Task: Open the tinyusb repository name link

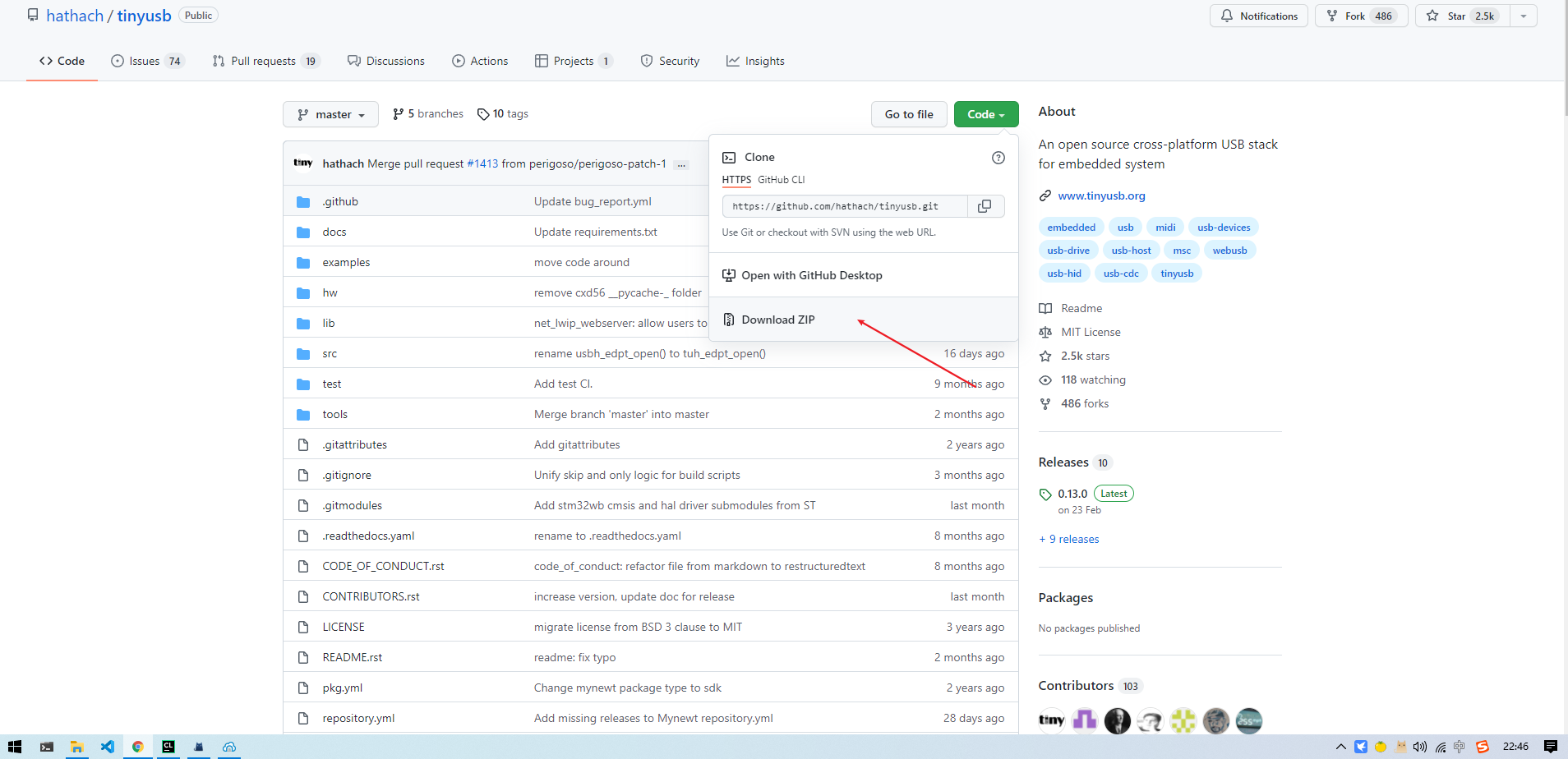Action: click(144, 16)
